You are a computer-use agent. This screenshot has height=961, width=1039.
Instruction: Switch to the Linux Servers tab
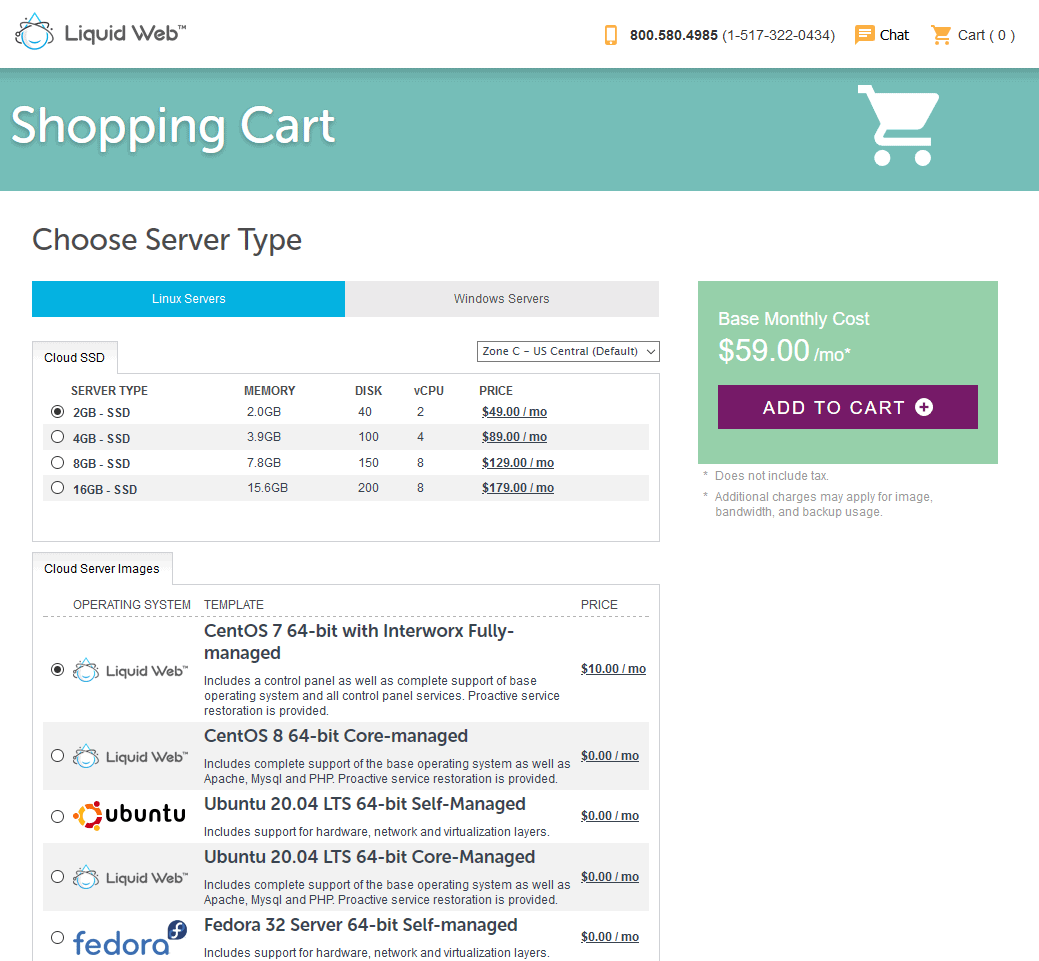[188, 299]
